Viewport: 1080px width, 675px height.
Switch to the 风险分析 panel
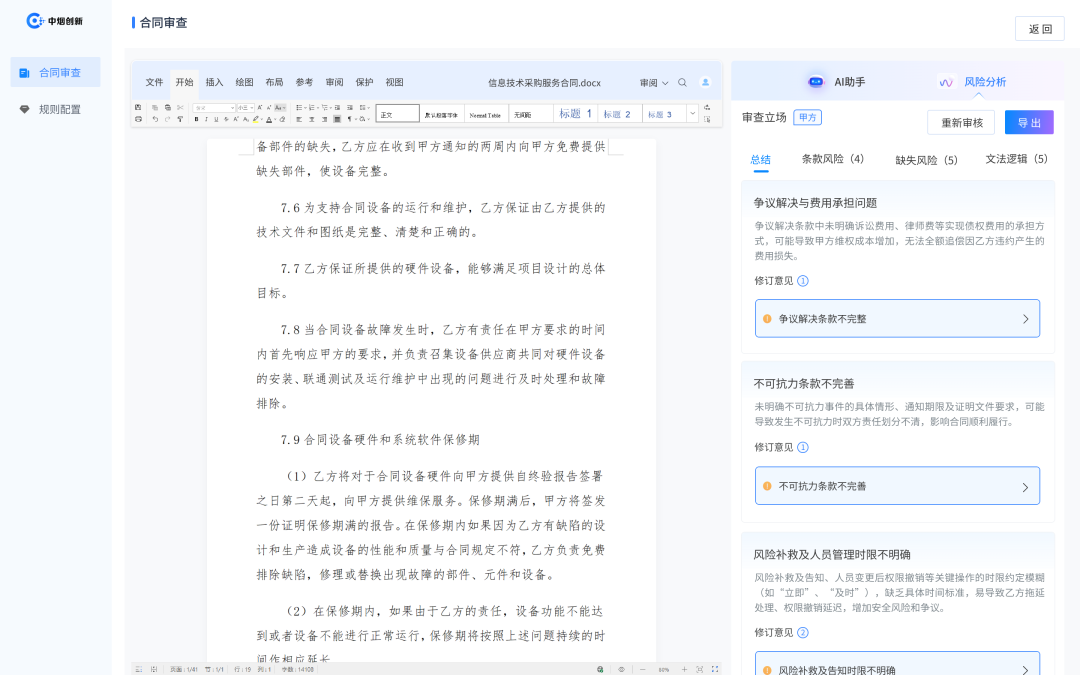[x=972, y=82]
